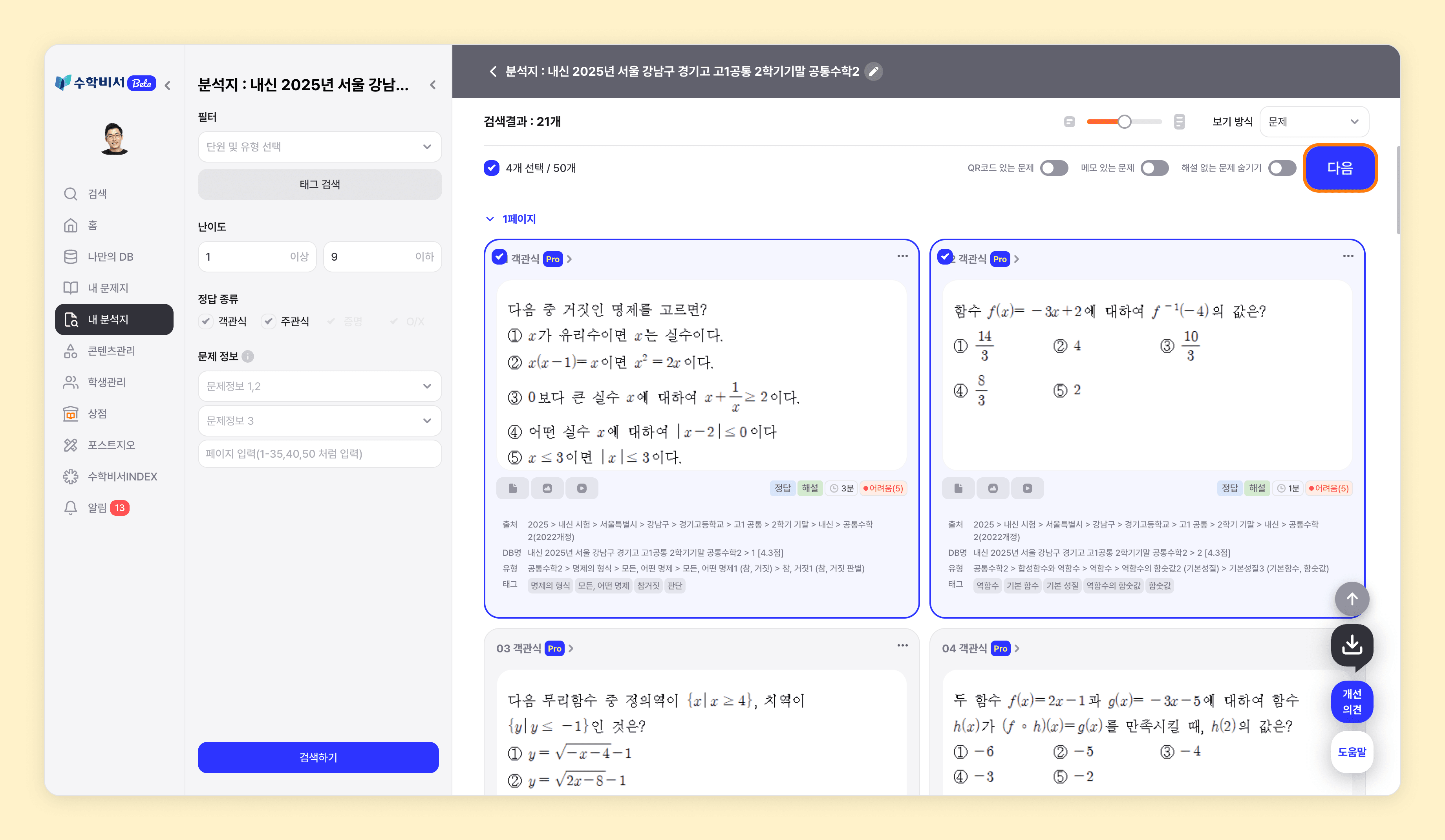Open 포스트지오 in the sidebar

(114, 445)
